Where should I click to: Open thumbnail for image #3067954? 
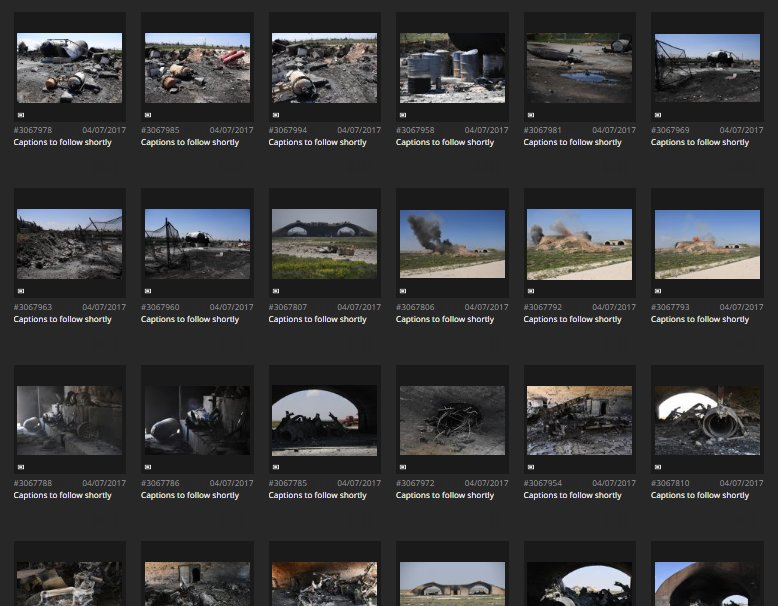coord(580,420)
